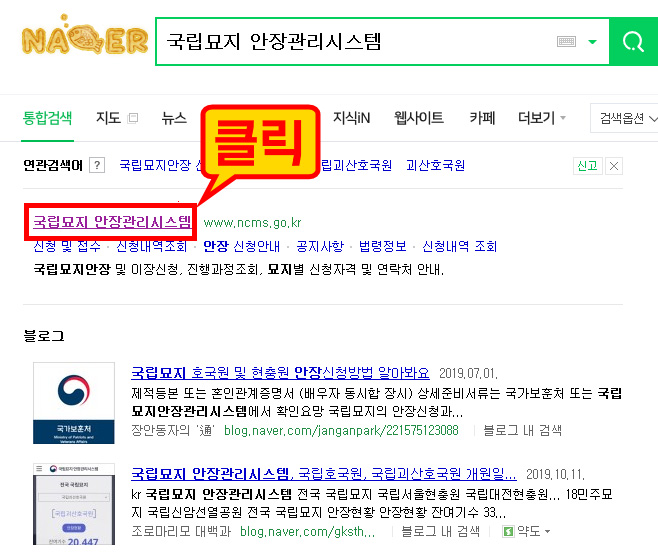Click the 블로그 section heading

click(44, 336)
